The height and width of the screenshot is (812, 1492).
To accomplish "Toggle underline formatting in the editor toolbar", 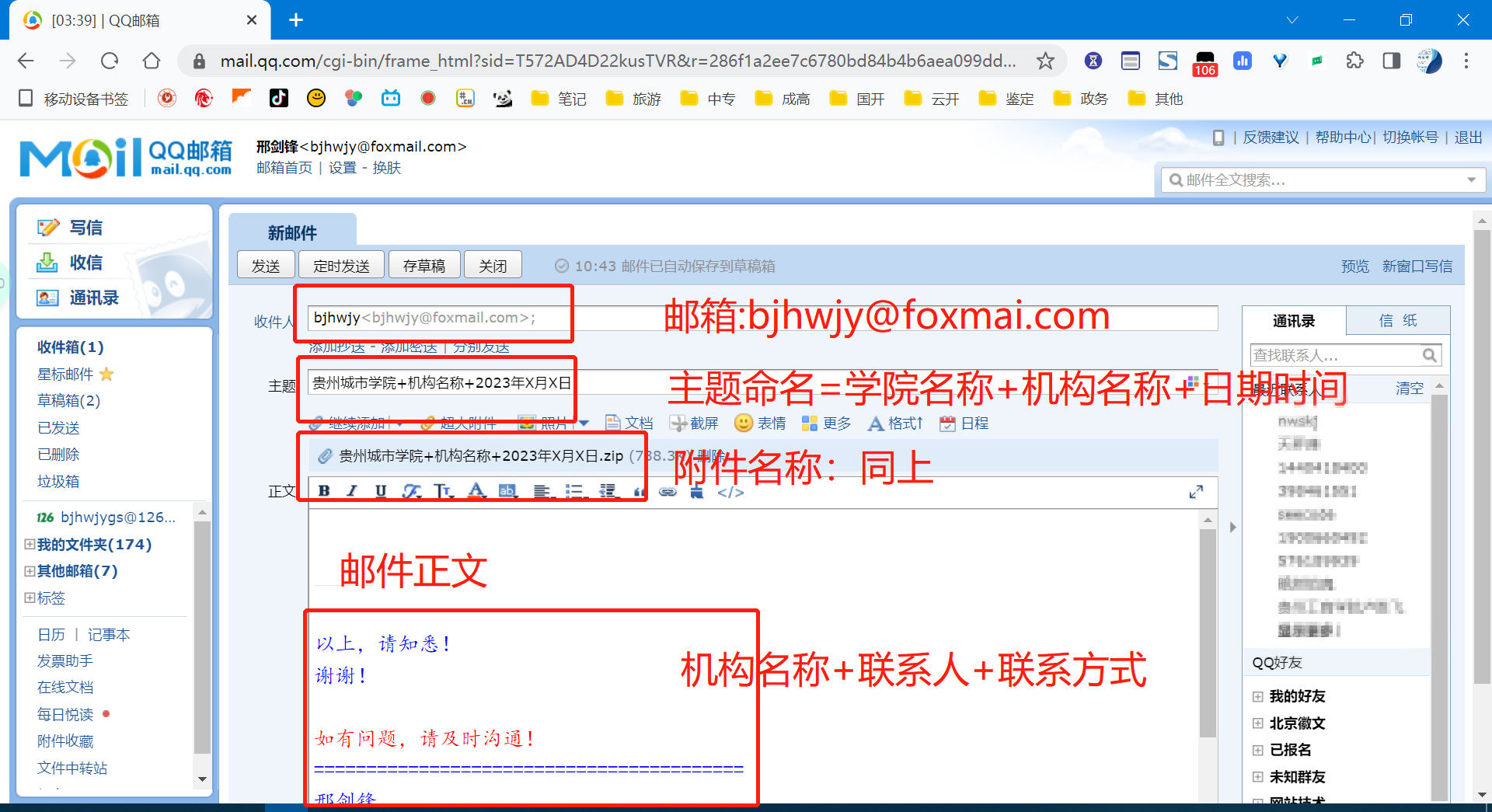I will 381,491.
